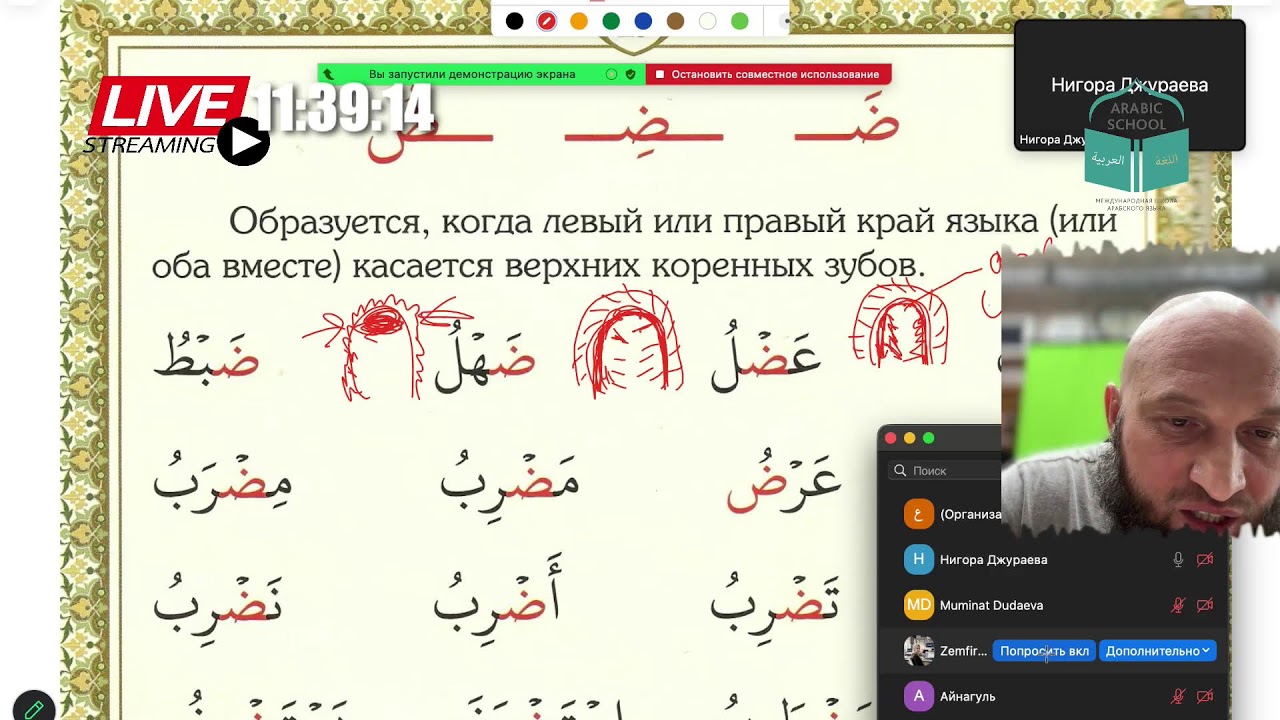Click the word Образуется in the description
Viewport: 1280px width, 720px height.
point(326,222)
